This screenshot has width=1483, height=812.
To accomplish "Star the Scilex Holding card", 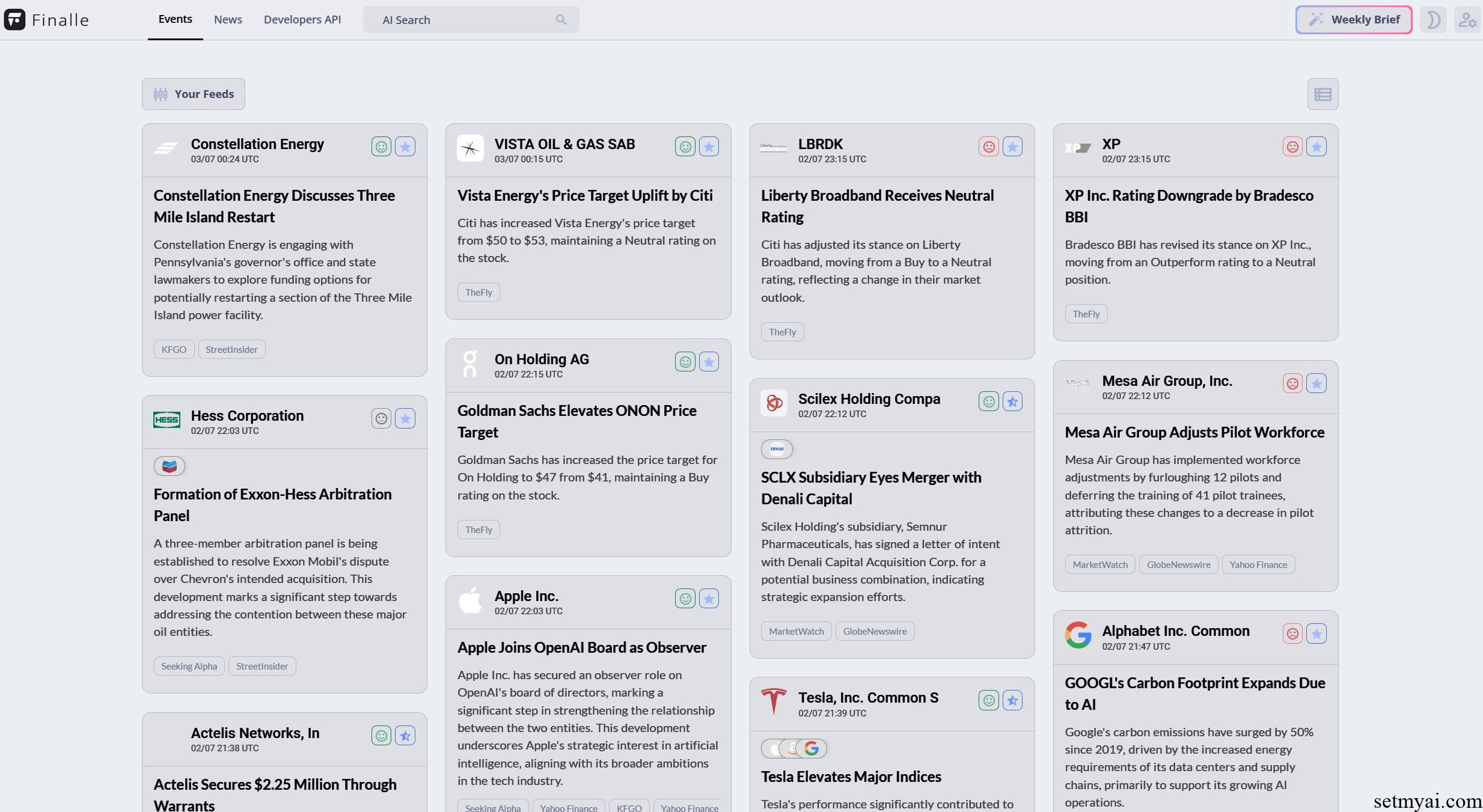I will [1012, 401].
